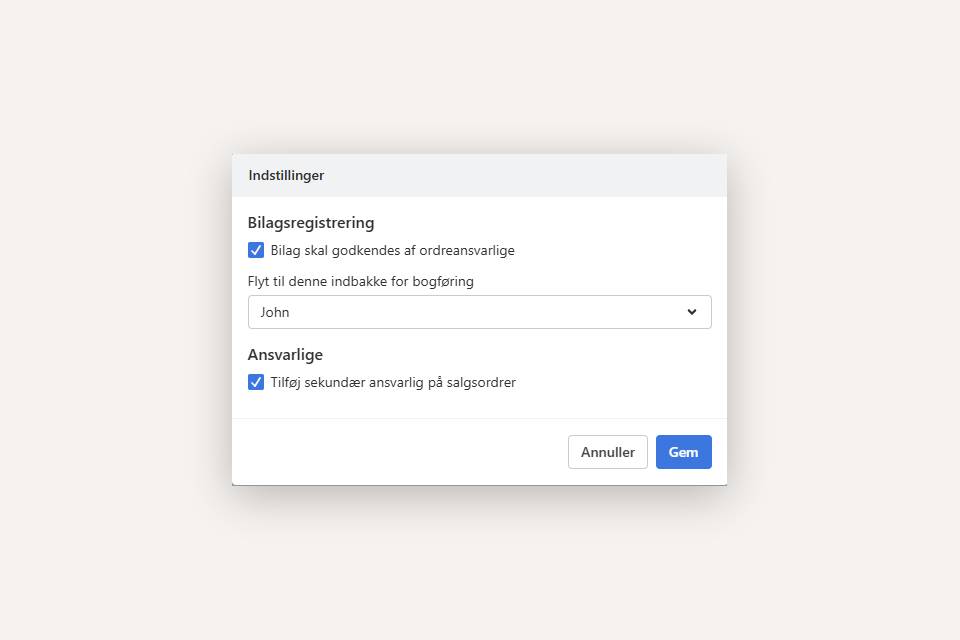Click the 'John' value in the select box
The image size is (960, 640).
coord(275,312)
